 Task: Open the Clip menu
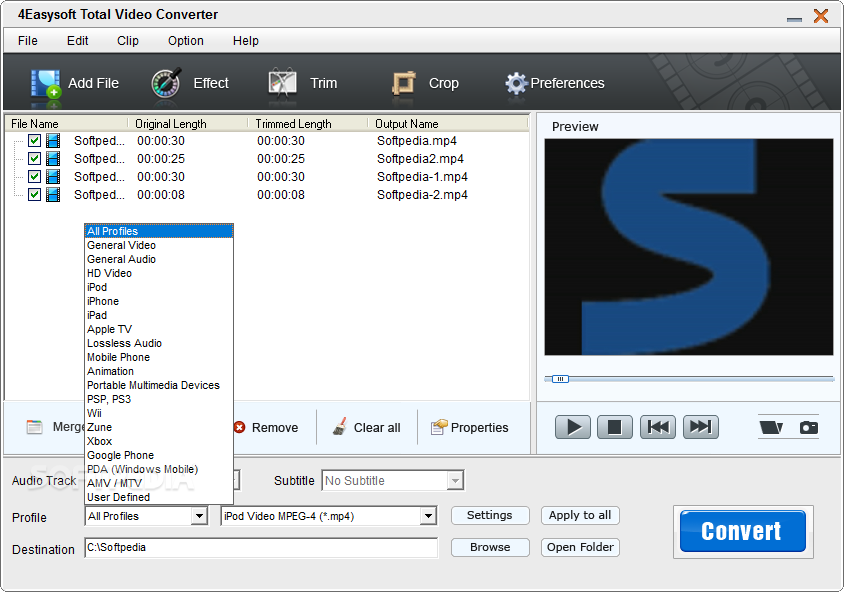[x=128, y=41]
